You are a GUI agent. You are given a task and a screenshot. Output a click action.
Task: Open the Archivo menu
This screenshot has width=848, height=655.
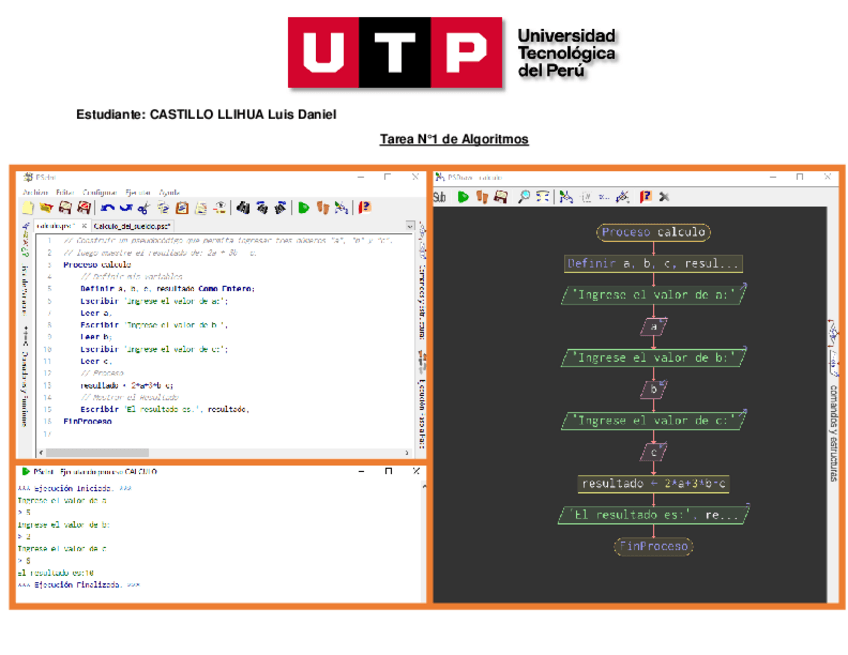coord(35,192)
